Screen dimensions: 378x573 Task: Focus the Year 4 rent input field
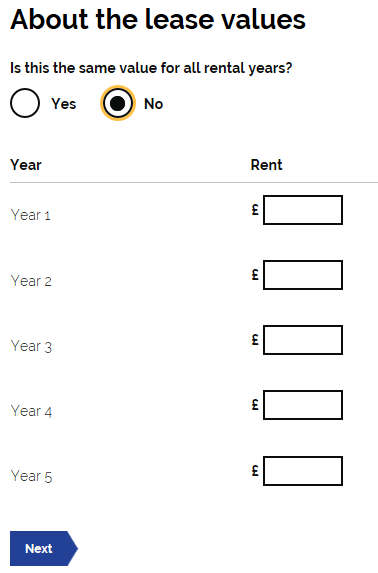[x=303, y=405]
